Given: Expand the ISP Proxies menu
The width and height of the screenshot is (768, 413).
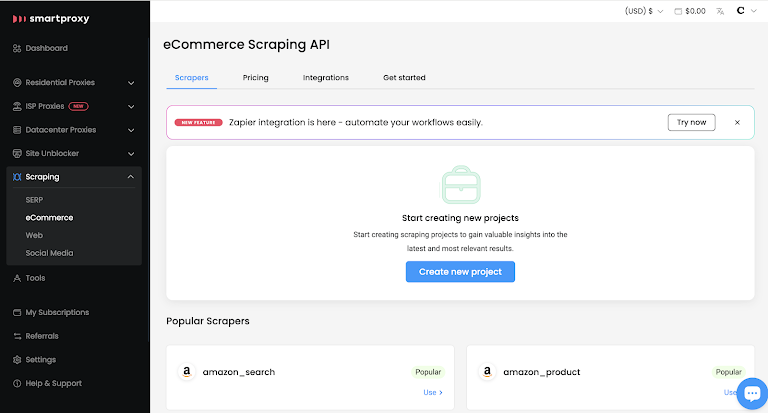Looking at the screenshot, I should [x=131, y=106].
